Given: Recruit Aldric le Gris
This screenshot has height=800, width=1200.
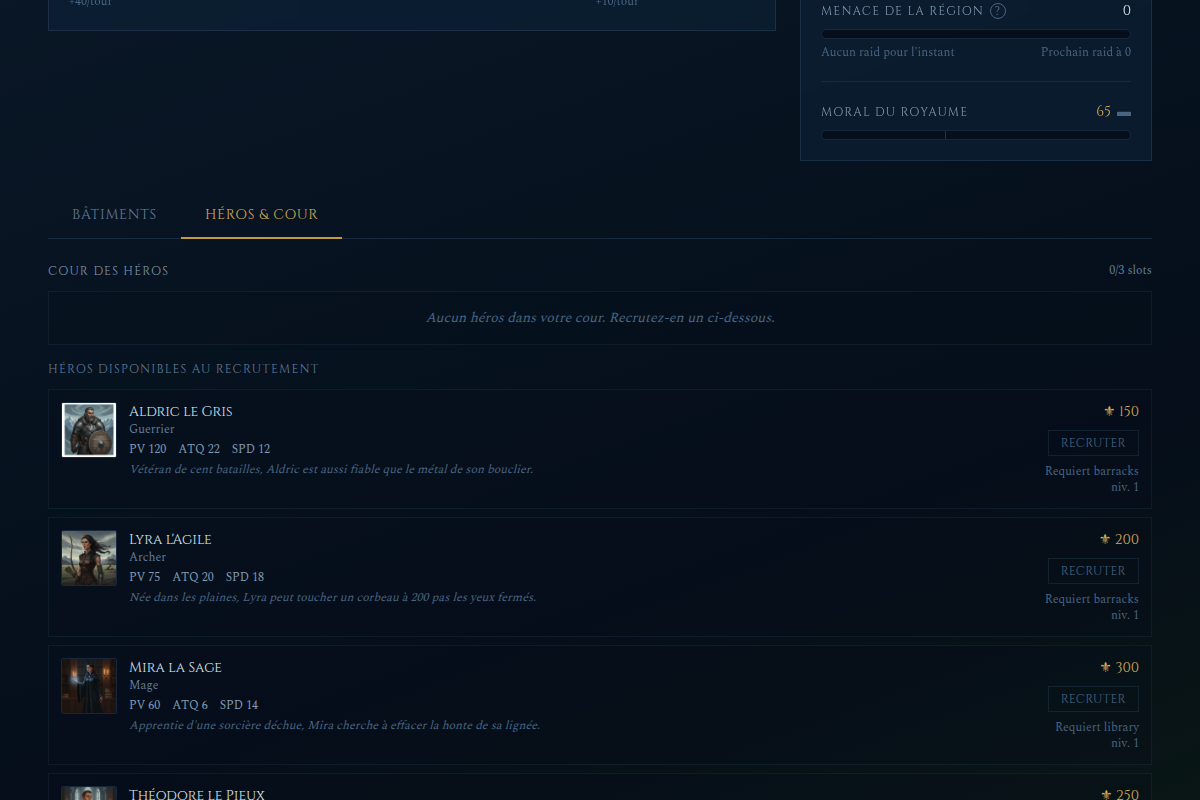Looking at the screenshot, I should 1093,443.
